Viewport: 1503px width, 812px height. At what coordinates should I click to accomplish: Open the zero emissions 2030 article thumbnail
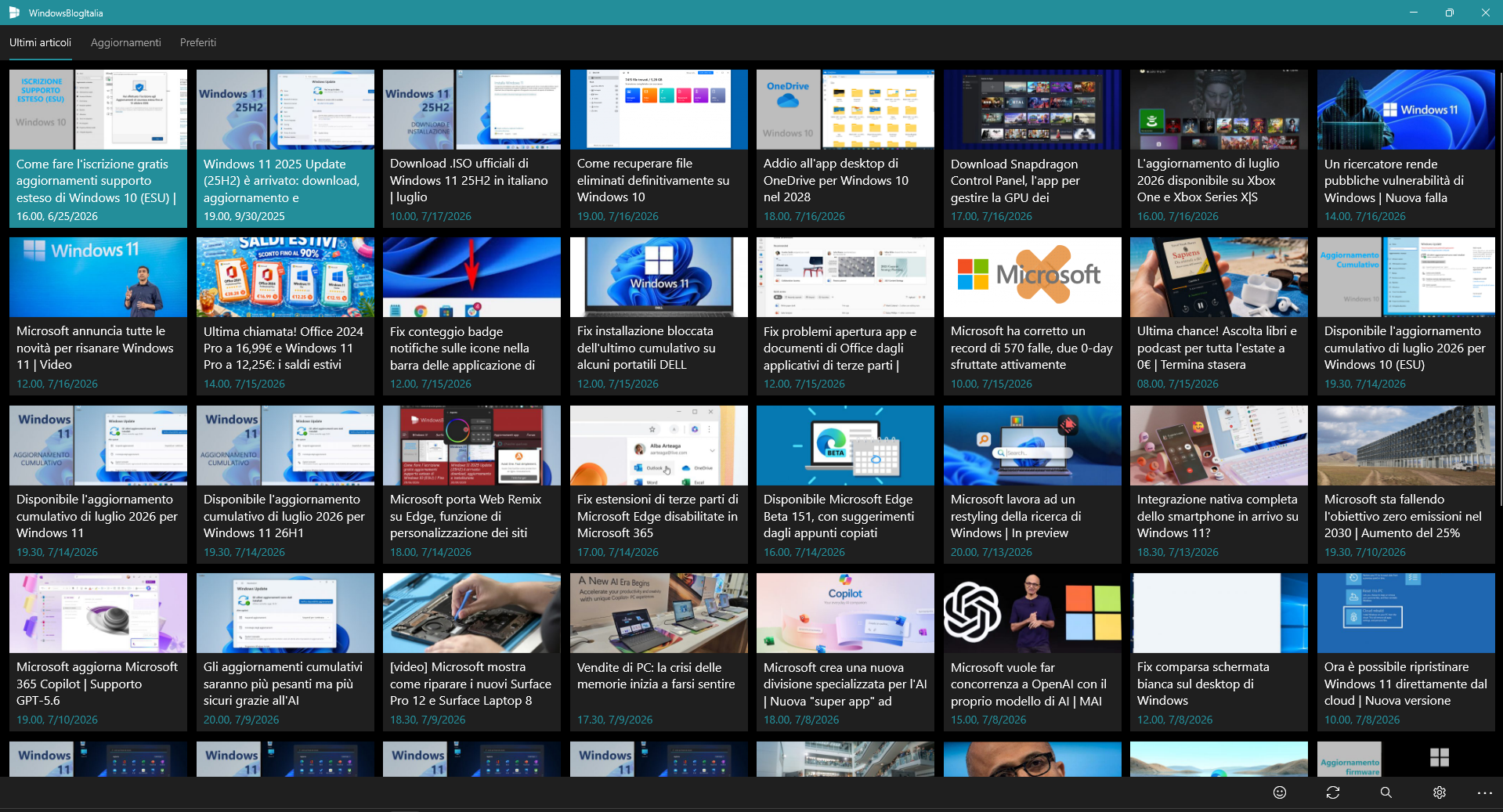pyautogui.click(x=1406, y=446)
